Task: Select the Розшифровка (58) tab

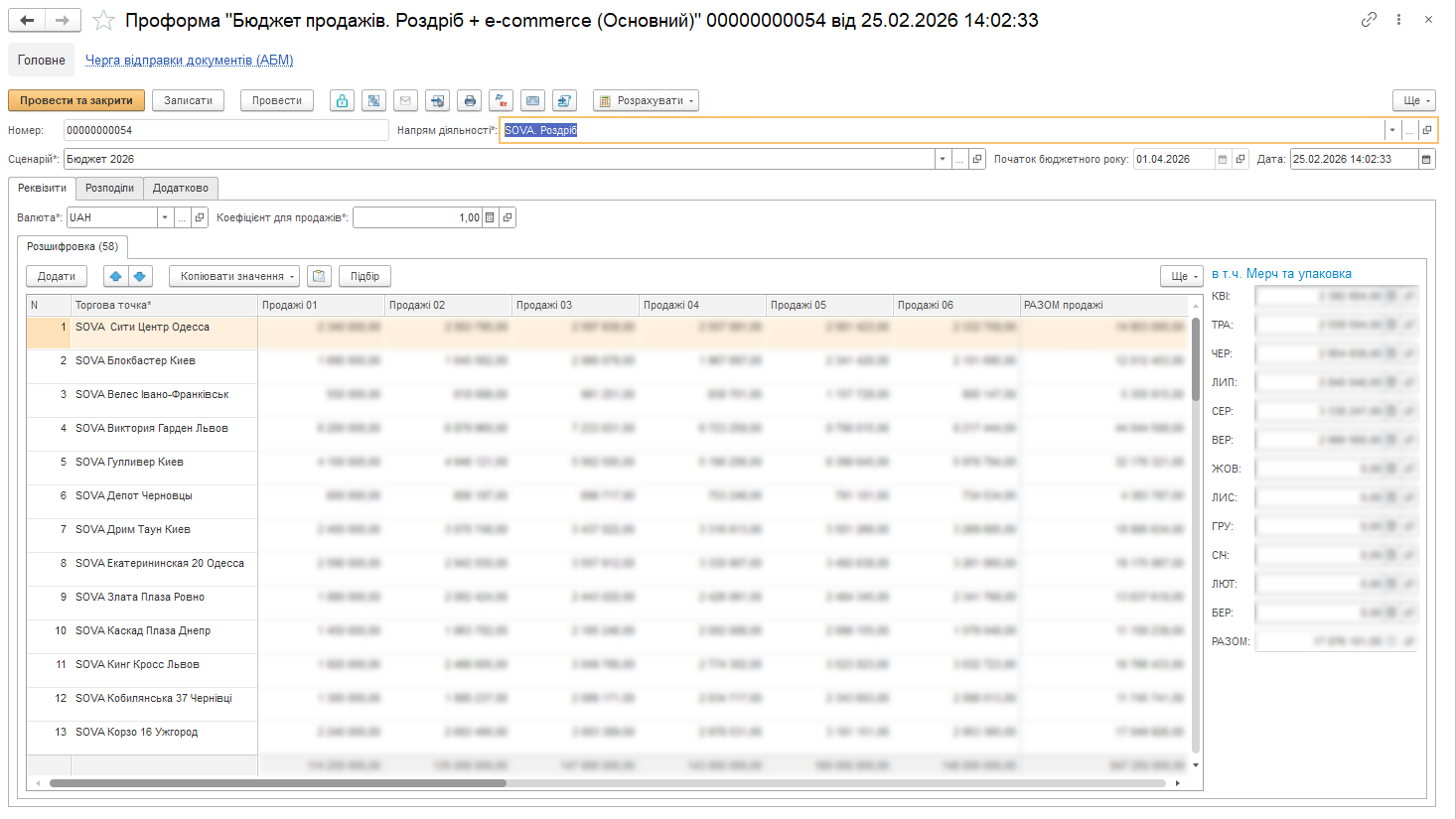Action: tap(73, 246)
